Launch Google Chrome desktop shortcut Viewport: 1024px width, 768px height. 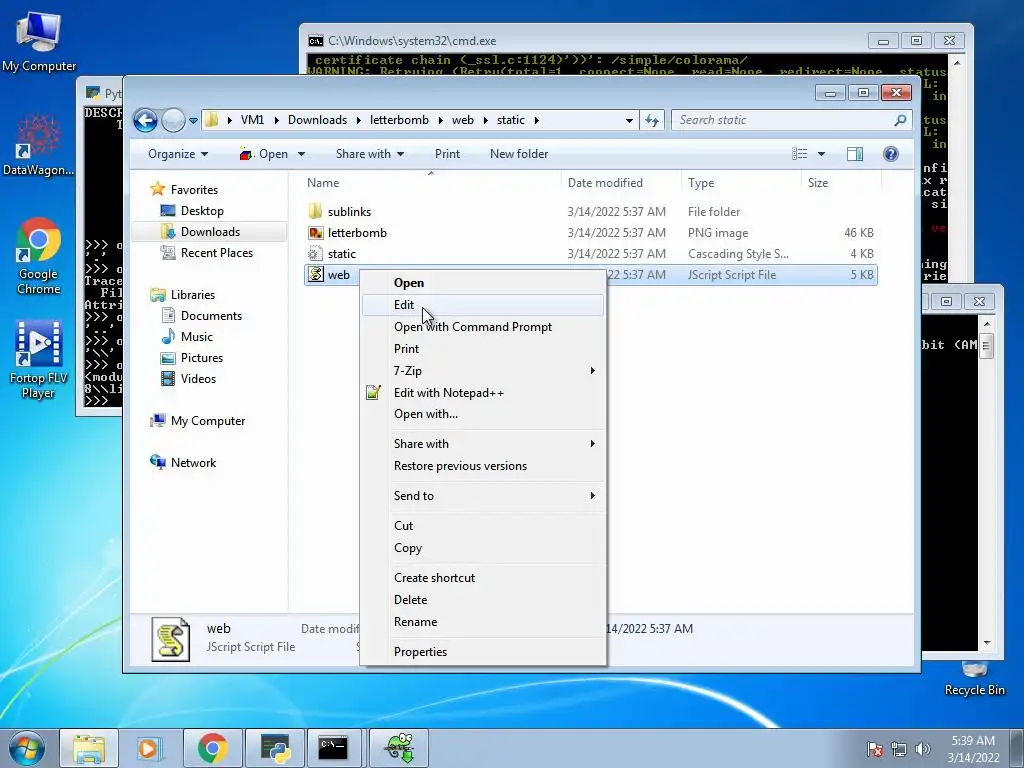tap(39, 256)
